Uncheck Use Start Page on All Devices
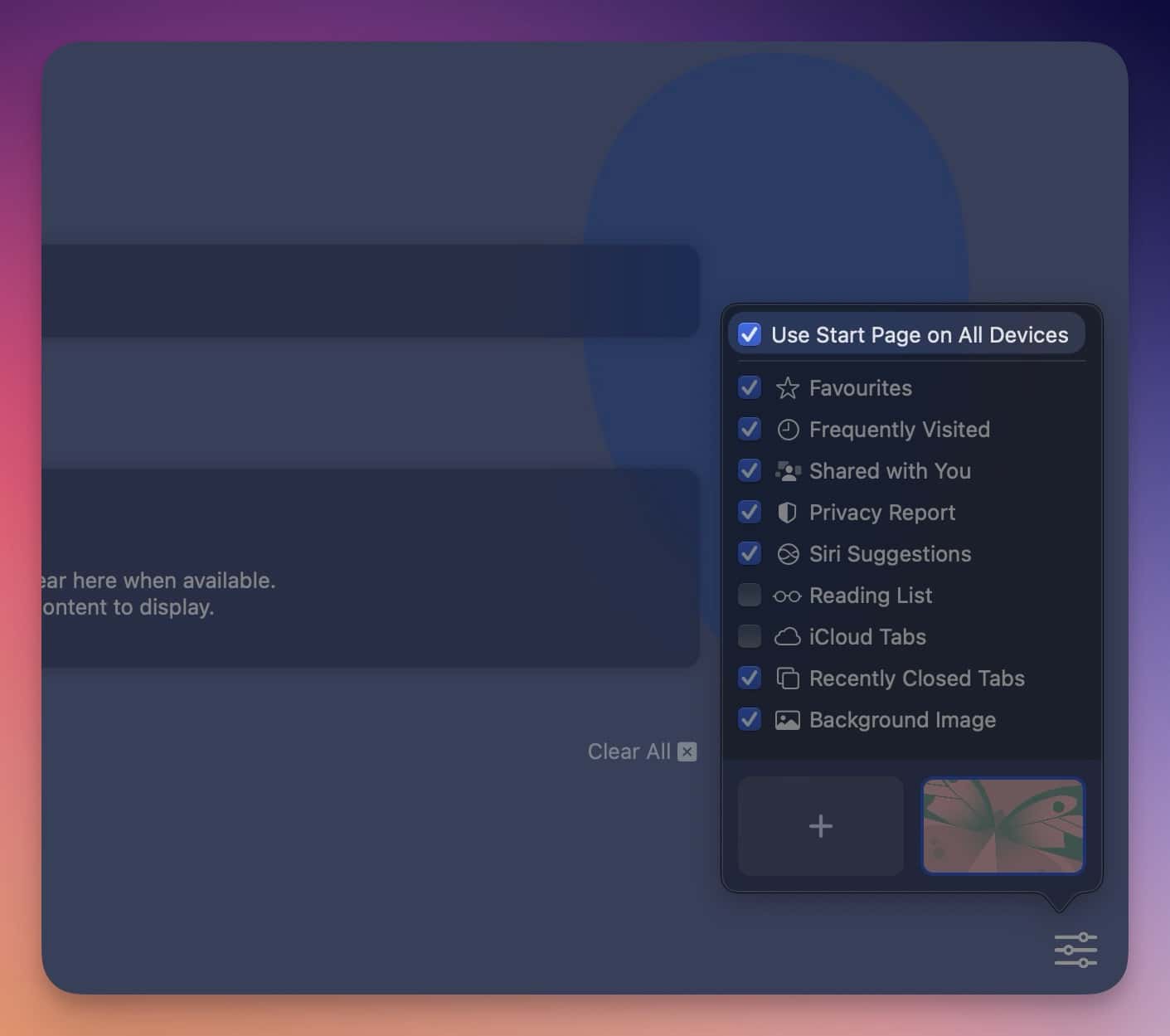1170x1036 pixels. point(749,334)
